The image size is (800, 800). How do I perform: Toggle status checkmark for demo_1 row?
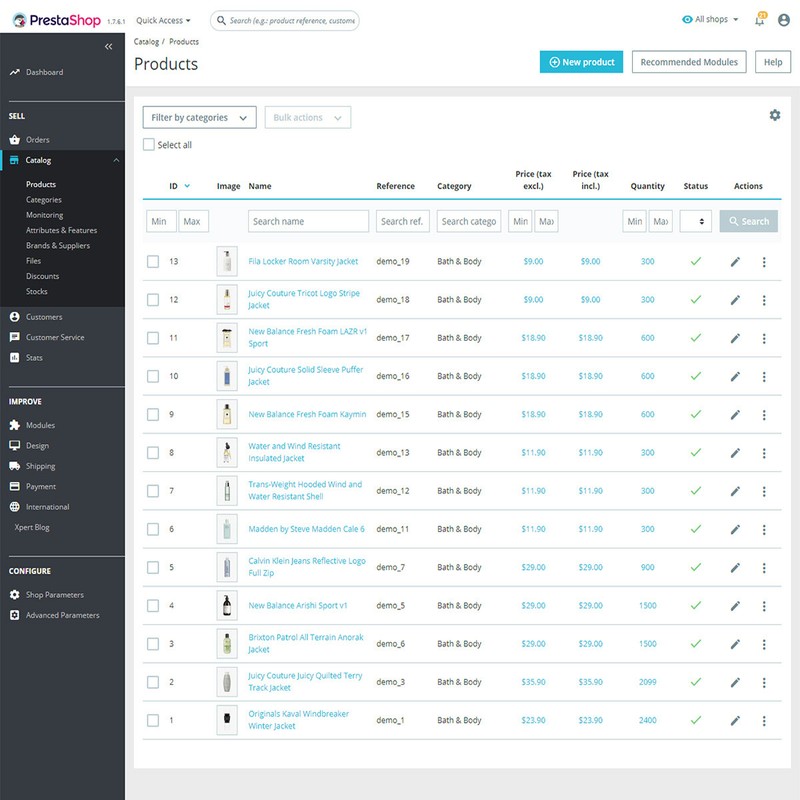695,720
